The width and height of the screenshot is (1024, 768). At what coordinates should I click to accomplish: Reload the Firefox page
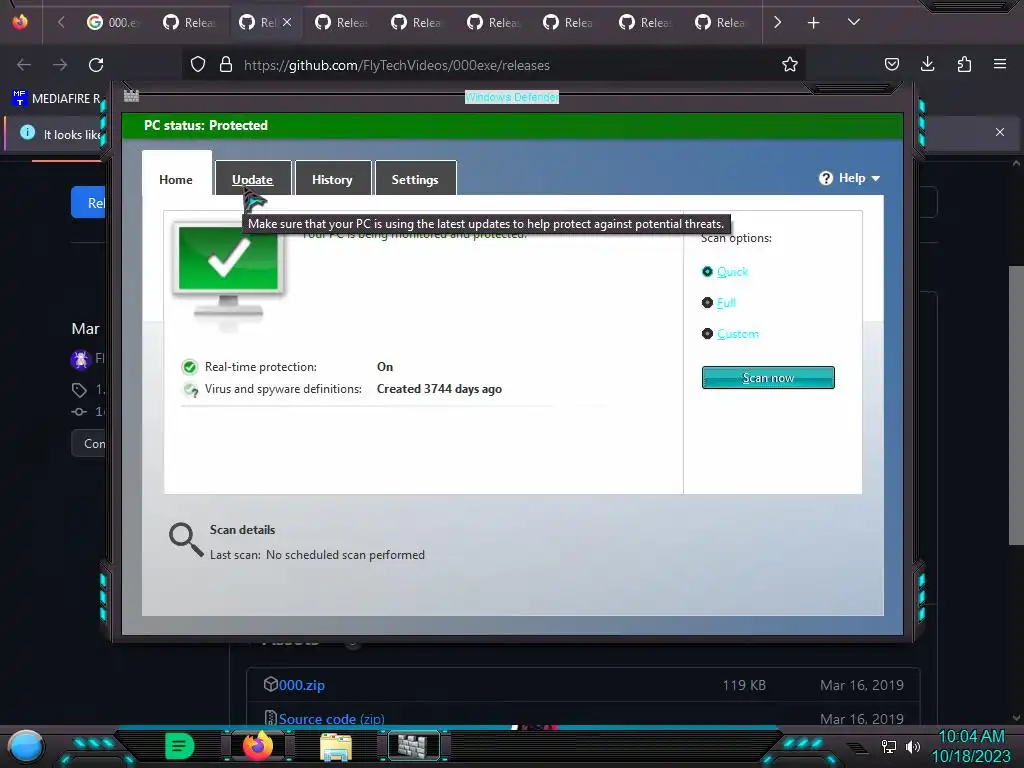tap(96, 65)
